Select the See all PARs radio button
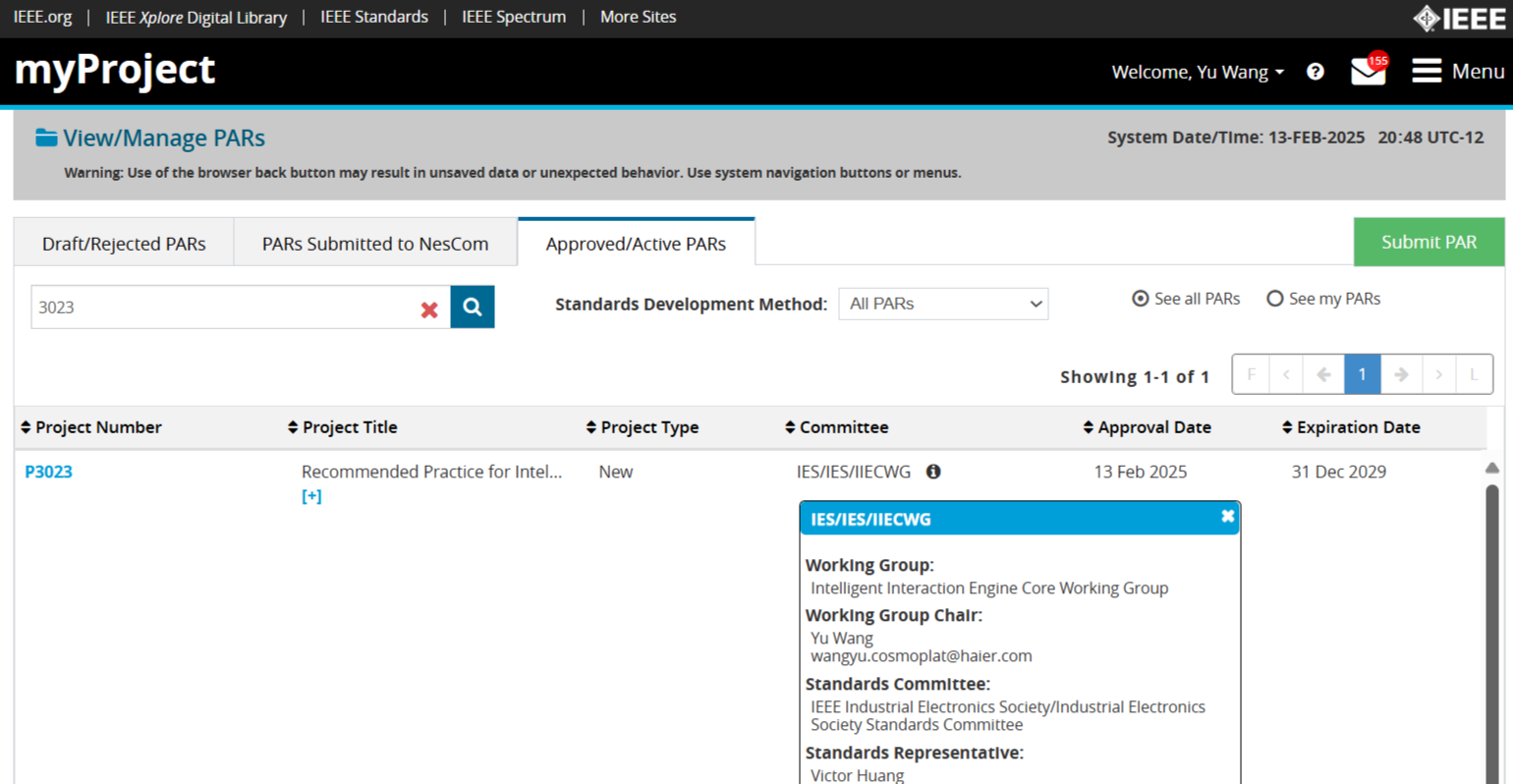The image size is (1513, 784). pos(1141,299)
